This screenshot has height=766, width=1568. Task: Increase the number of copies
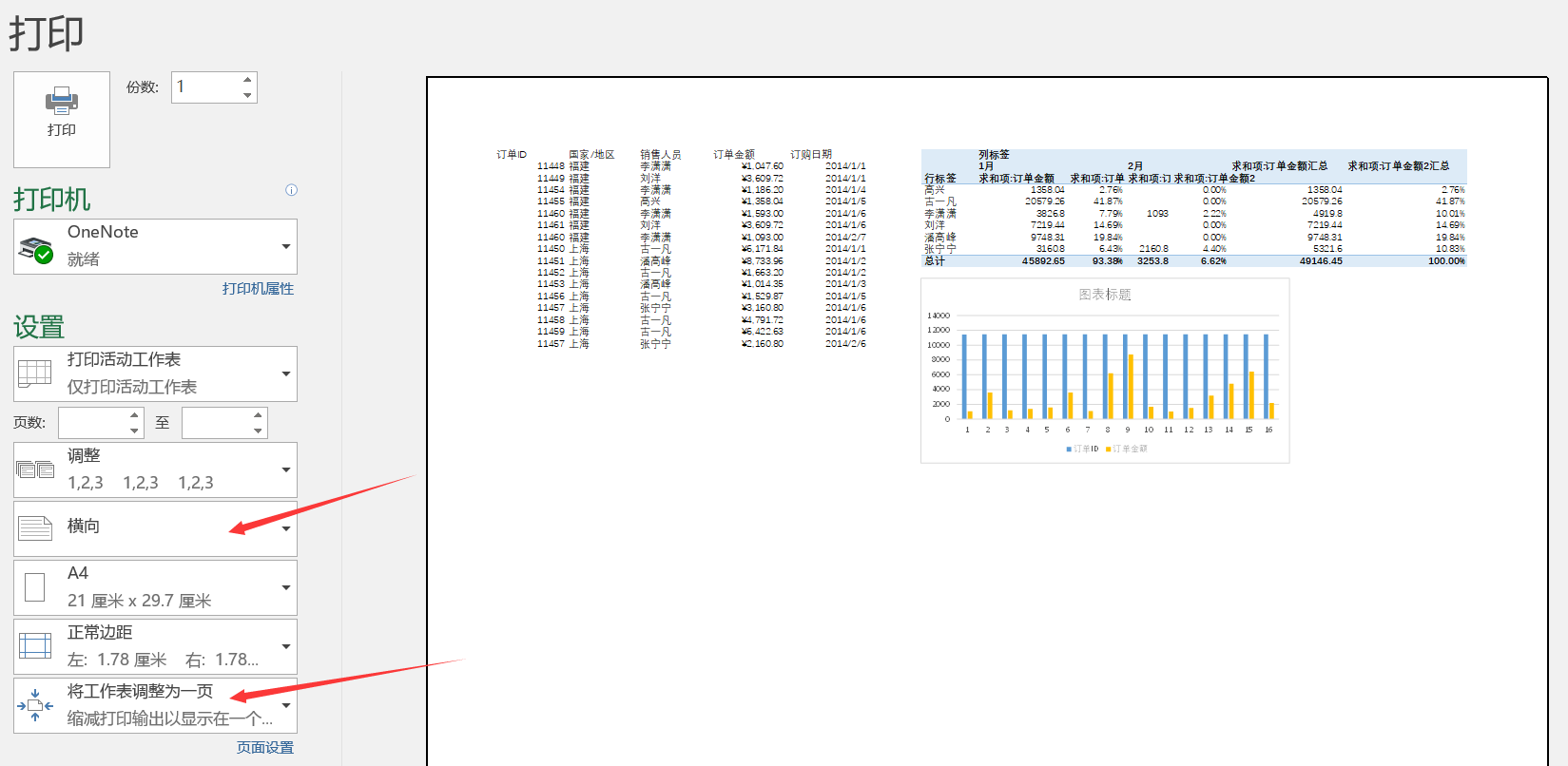coord(247,80)
